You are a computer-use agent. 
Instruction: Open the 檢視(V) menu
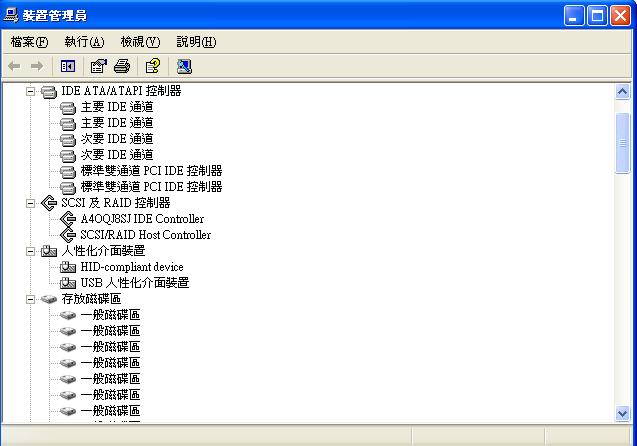(x=140, y=42)
